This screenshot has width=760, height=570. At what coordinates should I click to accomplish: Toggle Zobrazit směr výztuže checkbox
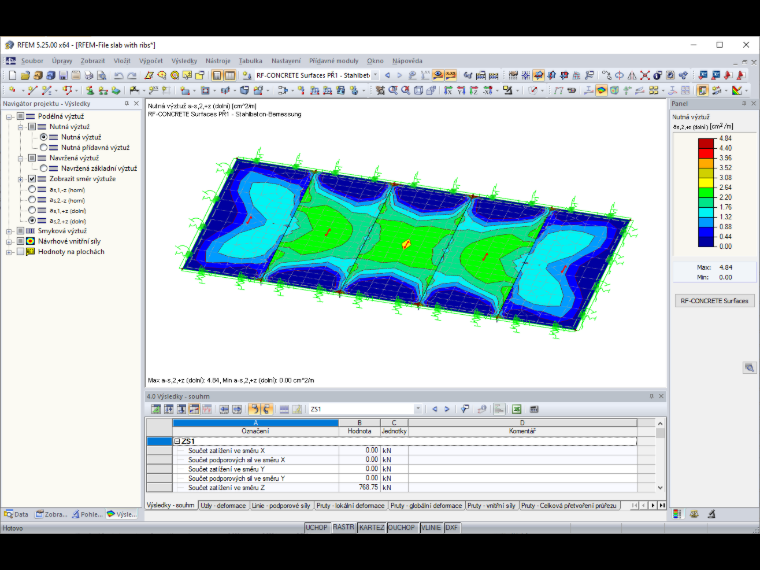[32, 179]
